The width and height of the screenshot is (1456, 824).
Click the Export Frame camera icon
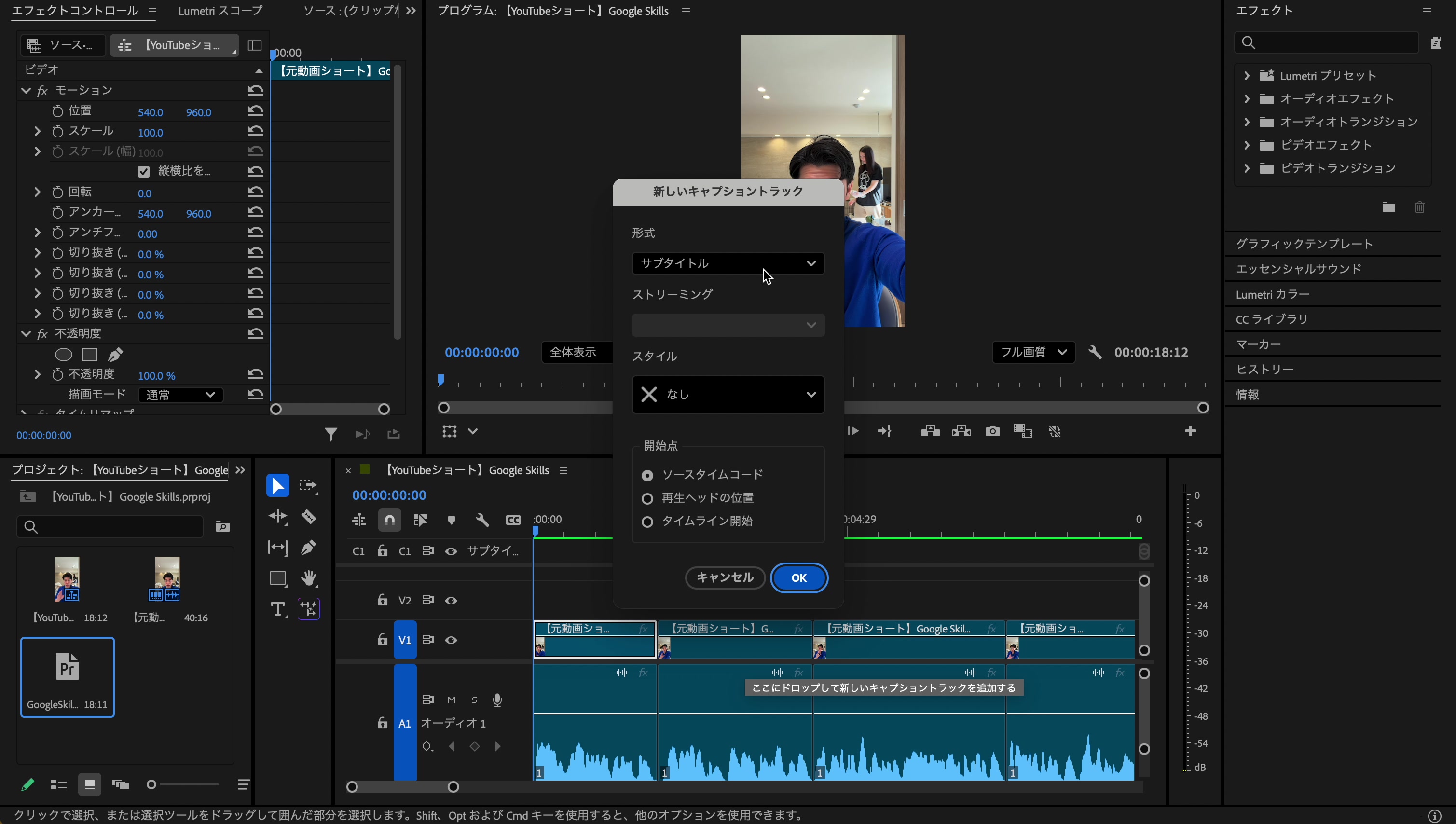point(992,431)
